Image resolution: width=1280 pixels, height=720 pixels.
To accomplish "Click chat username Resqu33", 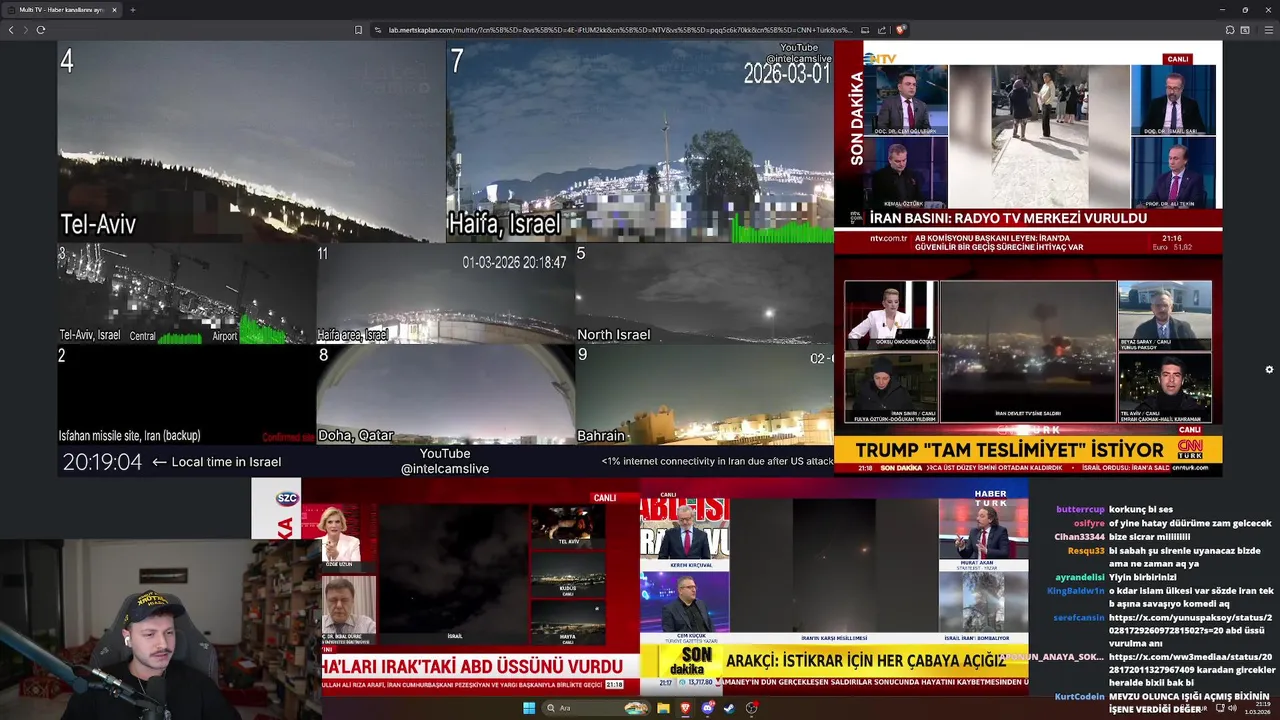I will point(1086,551).
